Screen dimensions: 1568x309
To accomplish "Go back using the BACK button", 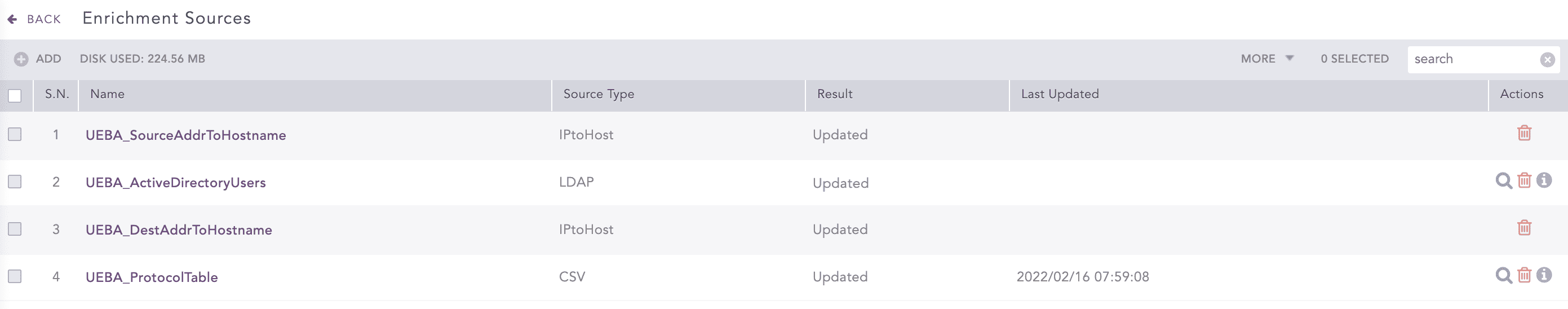I will (35, 20).
